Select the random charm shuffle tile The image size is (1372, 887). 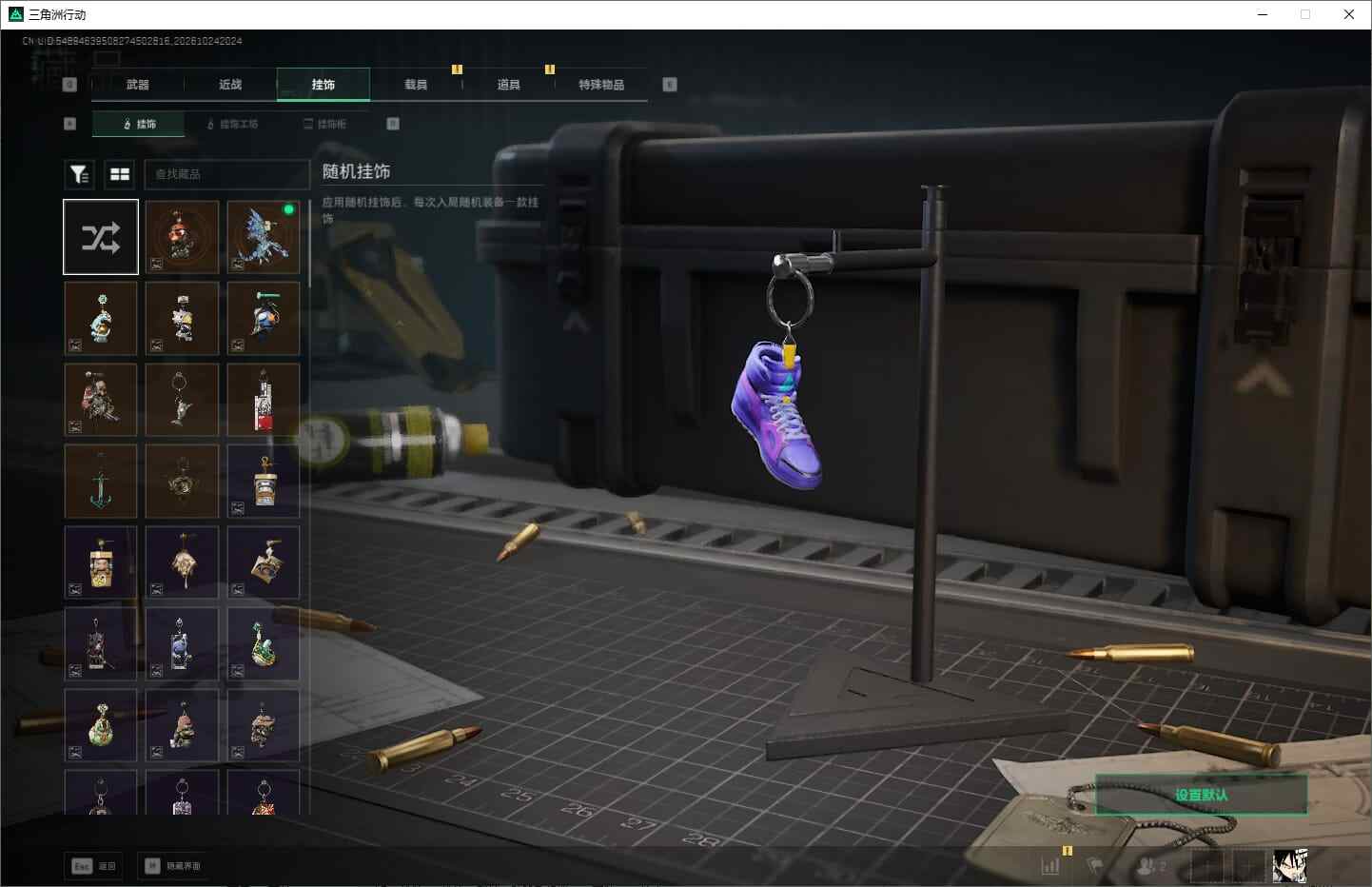pos(101,237)
